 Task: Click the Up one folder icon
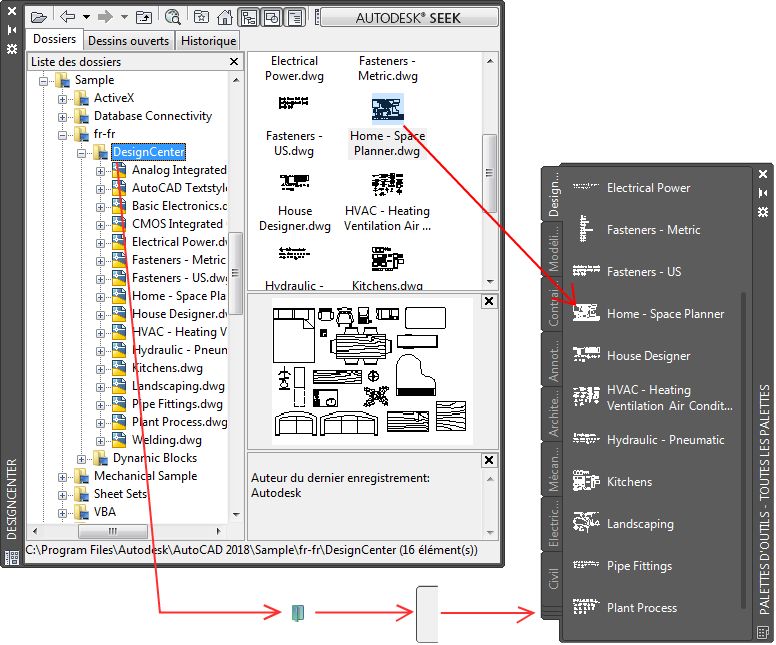144,18
